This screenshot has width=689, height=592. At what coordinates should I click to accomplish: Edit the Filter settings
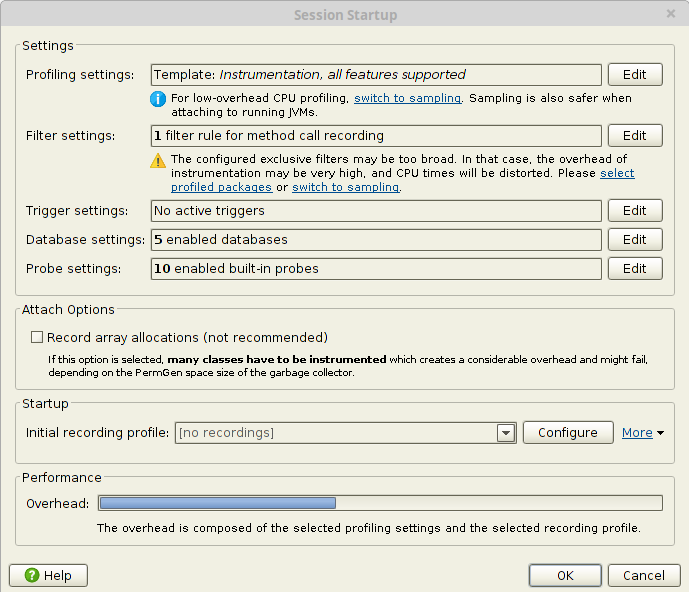tap(635, 136)
